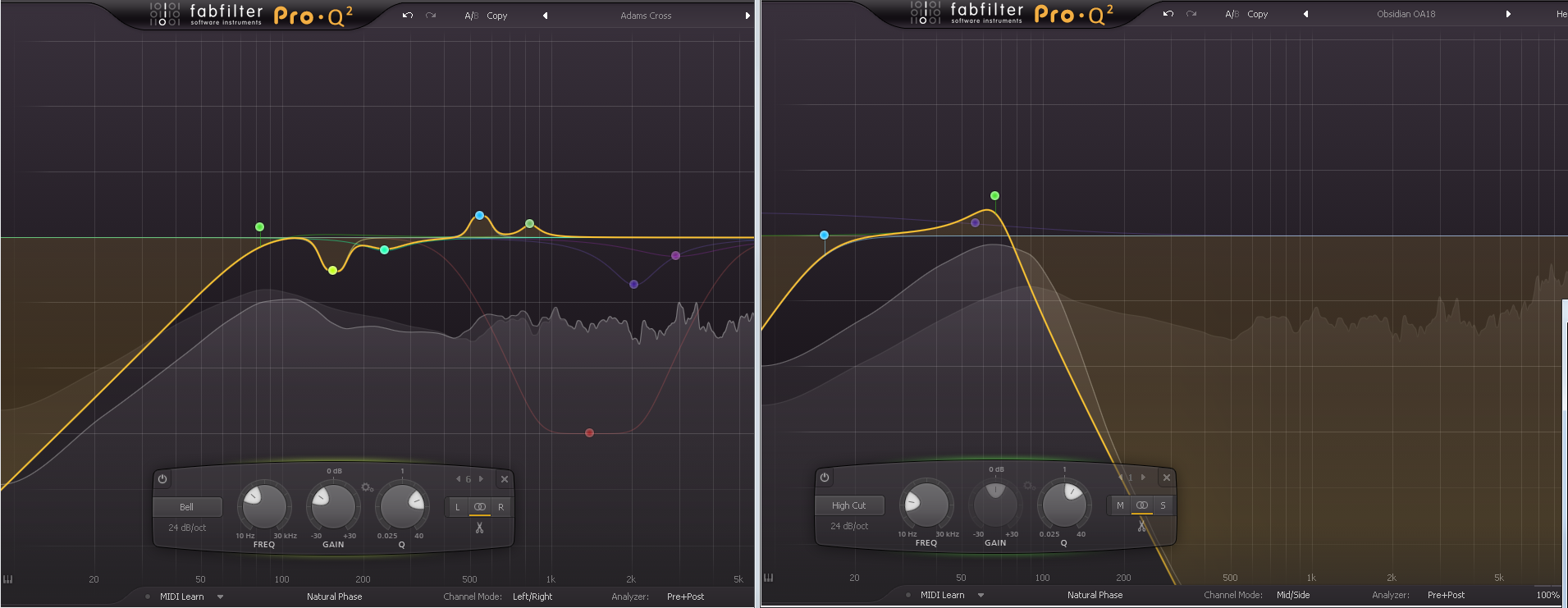Select the next band after band 6

click(481, 479)
